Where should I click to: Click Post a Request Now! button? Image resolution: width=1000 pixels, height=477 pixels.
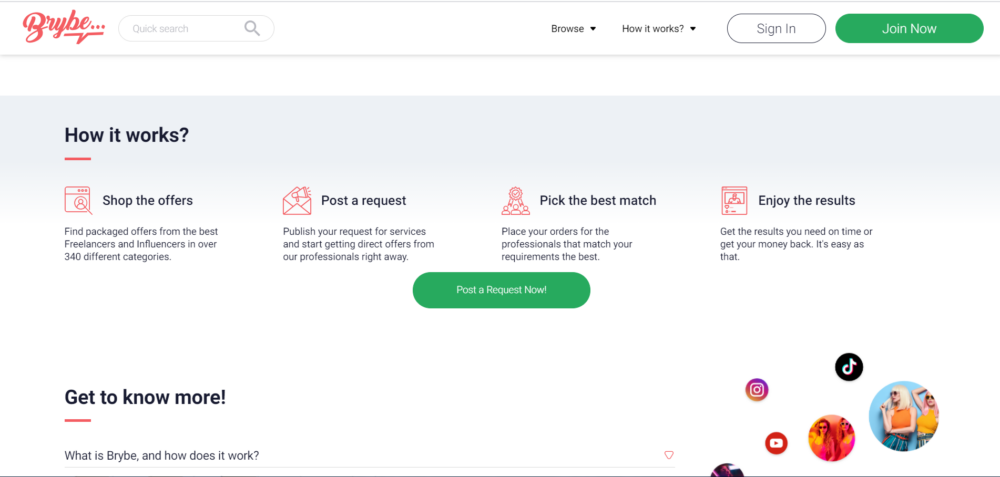coord(501,290)
